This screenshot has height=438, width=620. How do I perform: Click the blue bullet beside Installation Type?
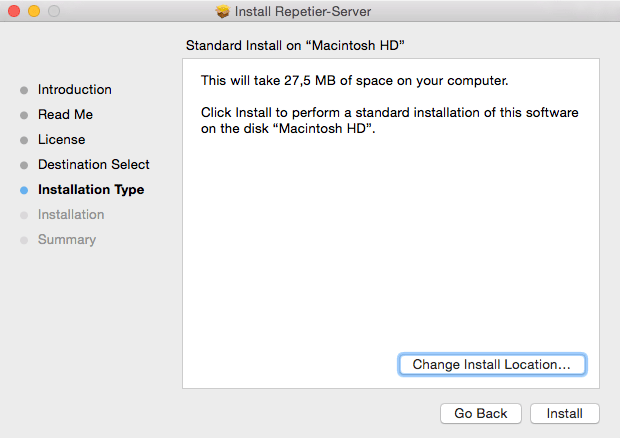24,190
